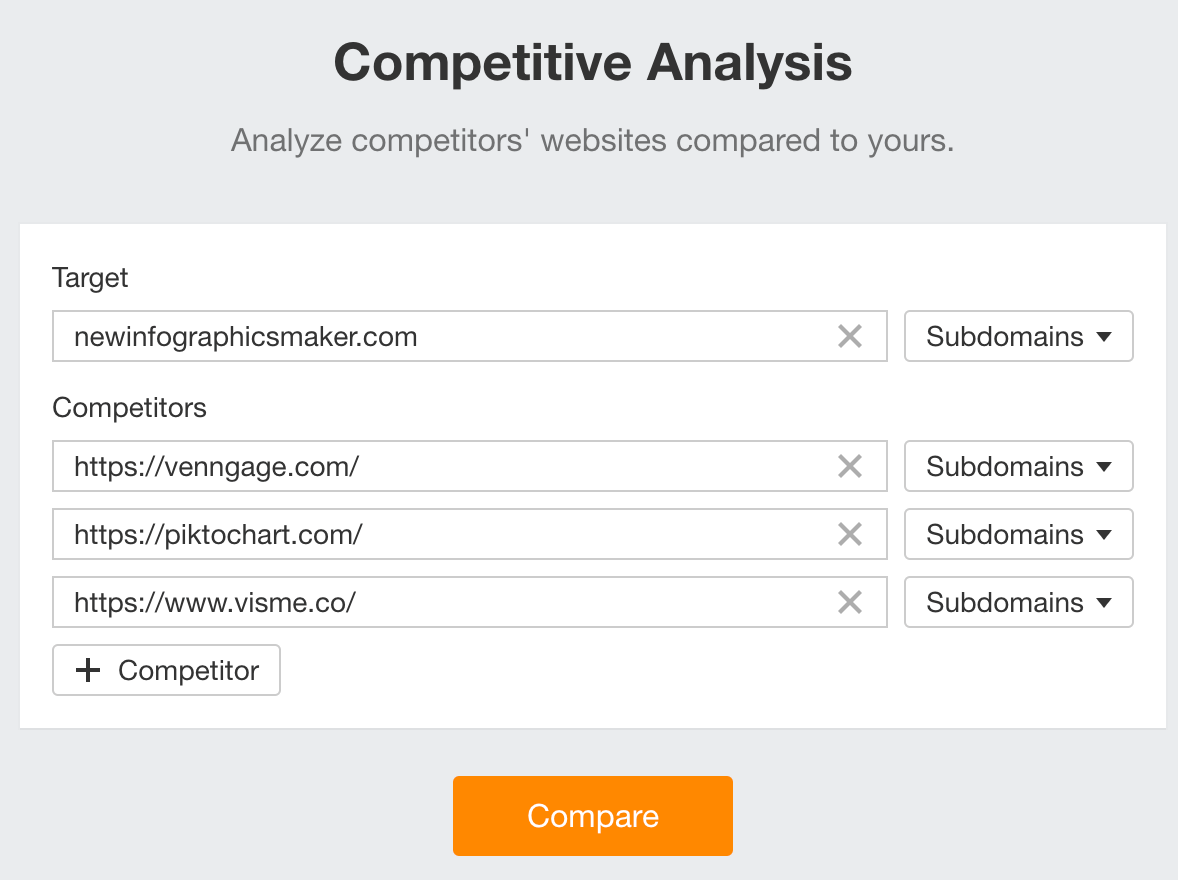This screenshot has height=880, width=1178.
Task: Clear the visme.co competitor field
Action: pos(850,602)
